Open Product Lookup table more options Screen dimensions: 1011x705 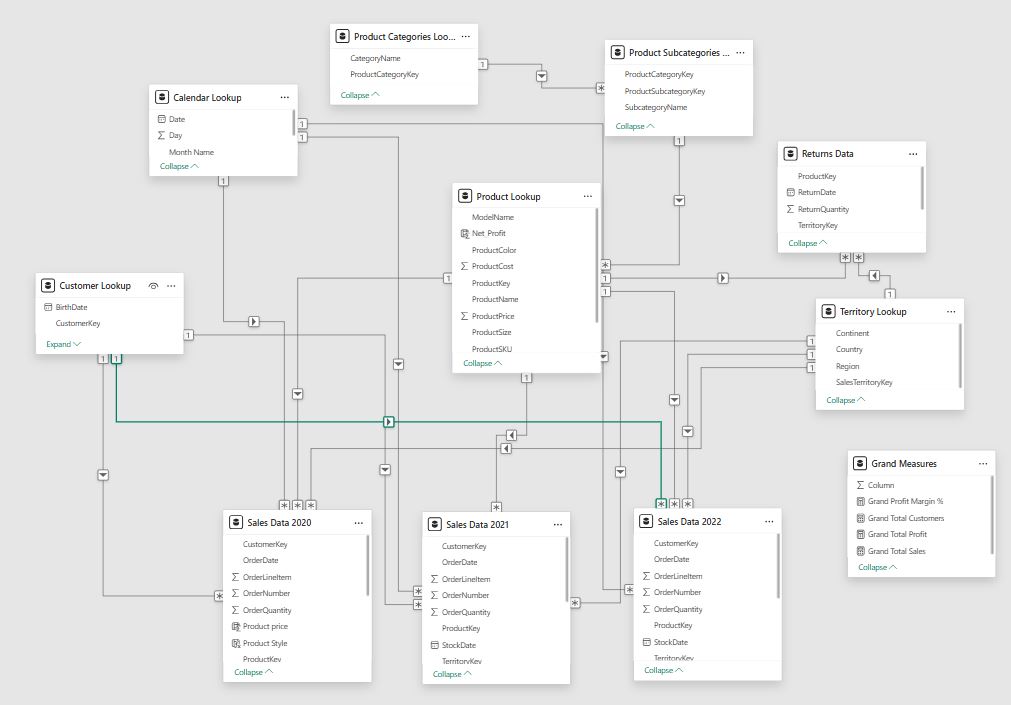pyautogui.click(x=587, y=197)
